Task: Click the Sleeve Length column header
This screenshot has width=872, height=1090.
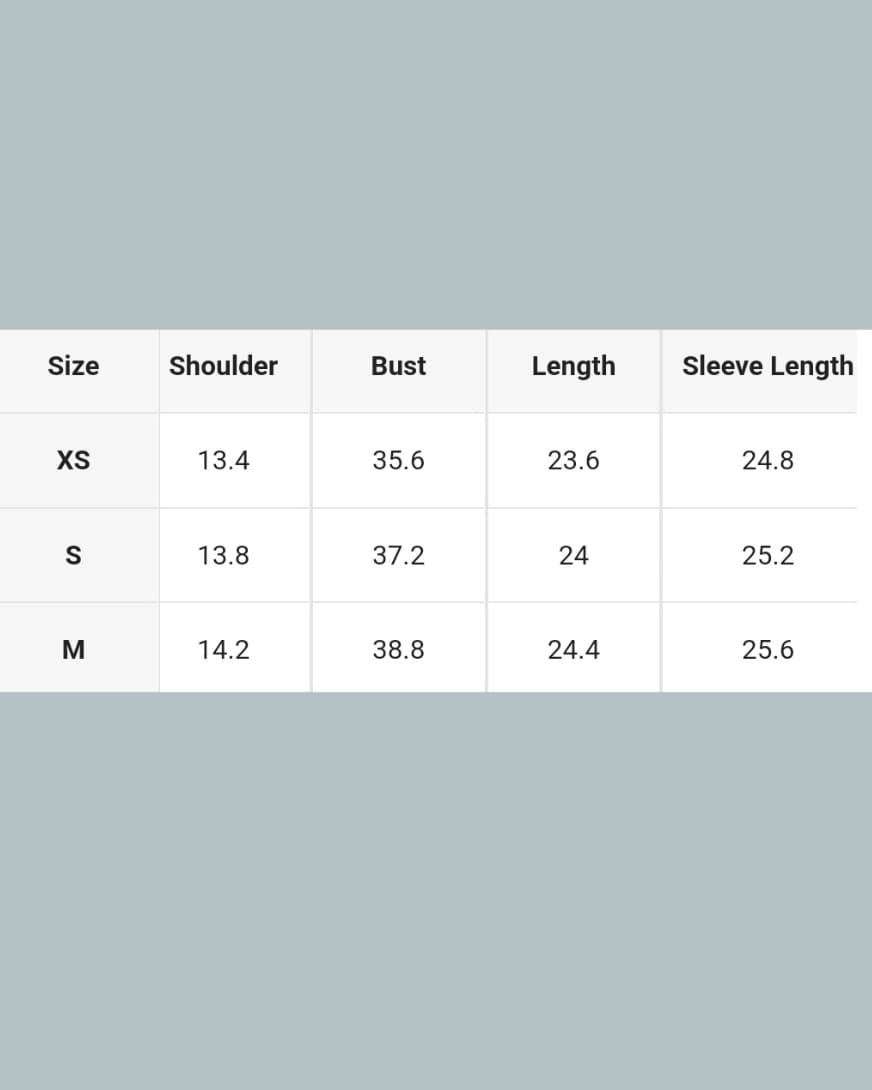Action: (767, 366)
